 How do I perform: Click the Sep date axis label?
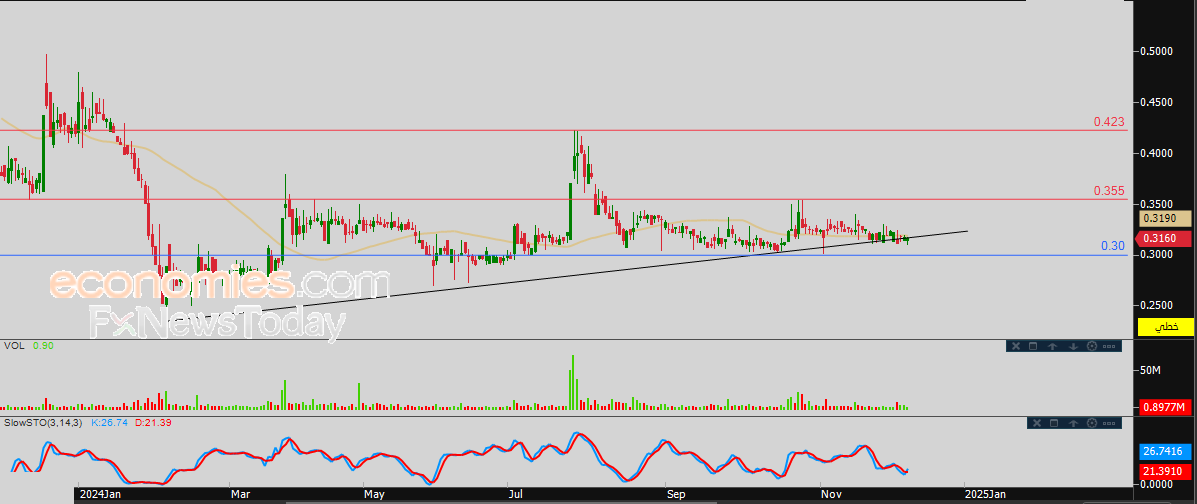[x=675, y=495]
